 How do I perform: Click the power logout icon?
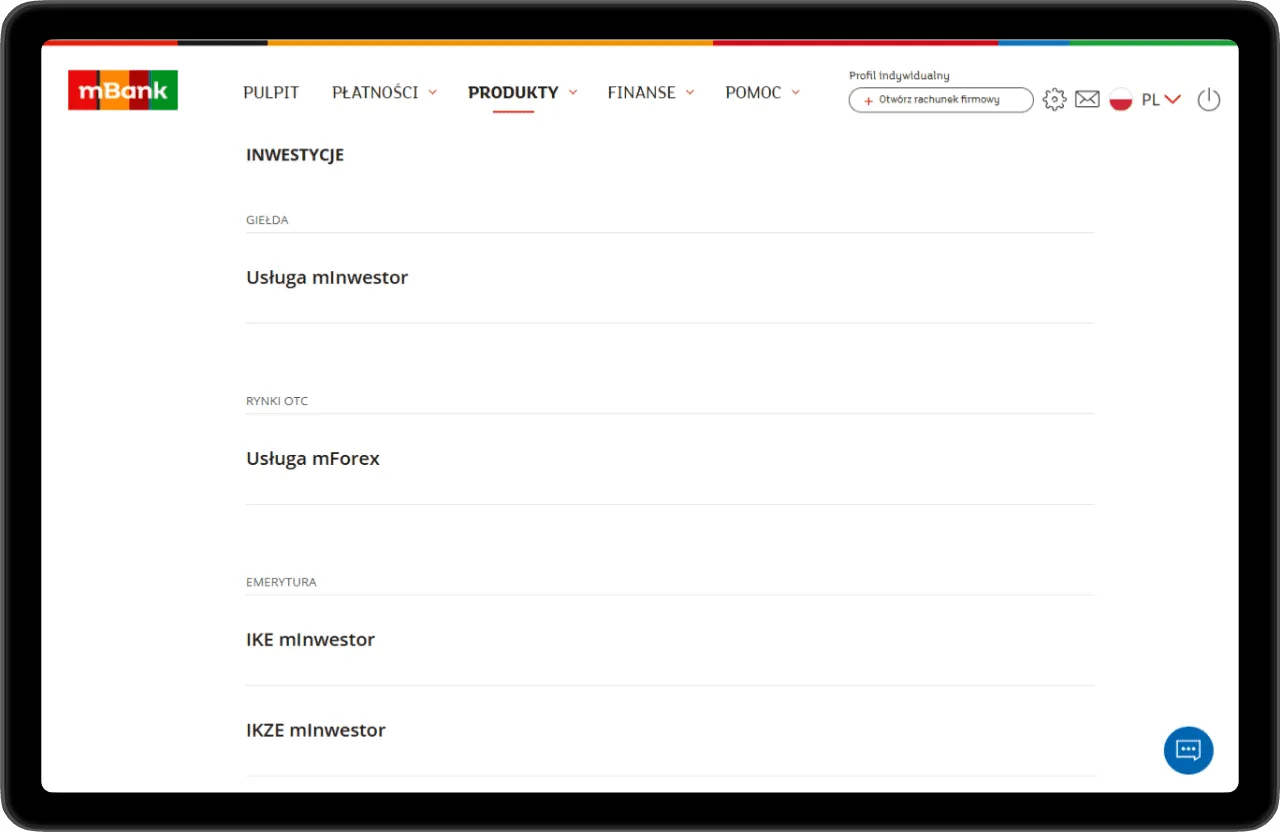(x=1209, y=99)
